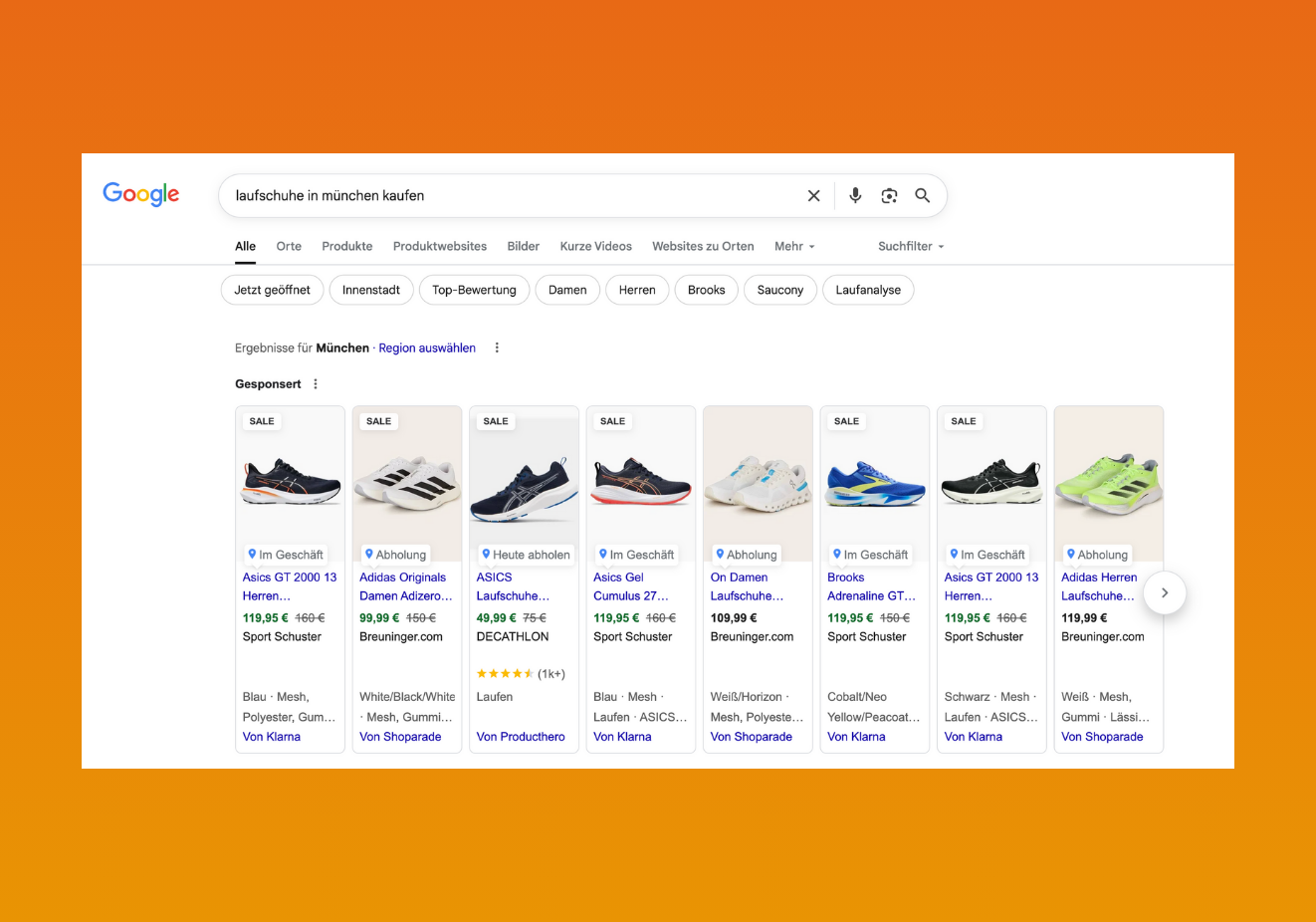Expand the Mehr dropdown
The image size is (1316, 922).
click(794, 246)
